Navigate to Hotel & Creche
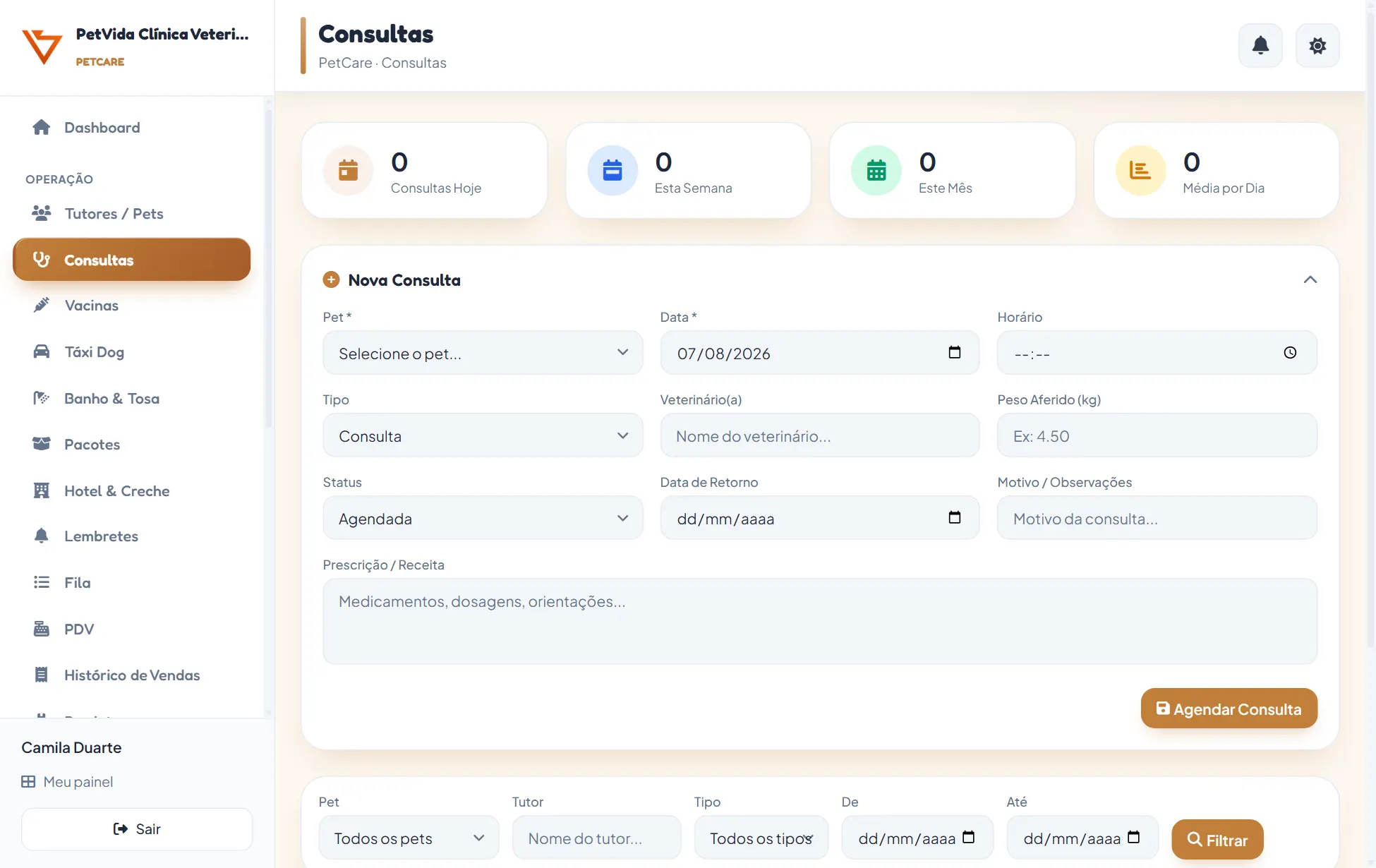The width and height of the screenshot is (1376, 868). click(x=132, y=490)
